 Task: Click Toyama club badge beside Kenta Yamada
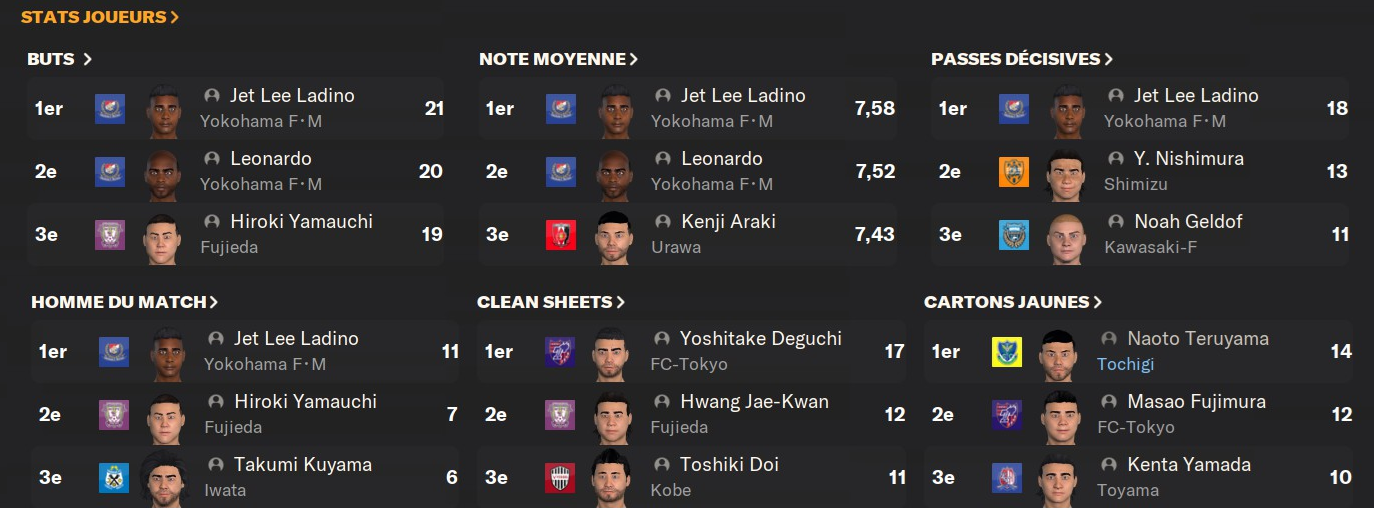click(1007, 477)
